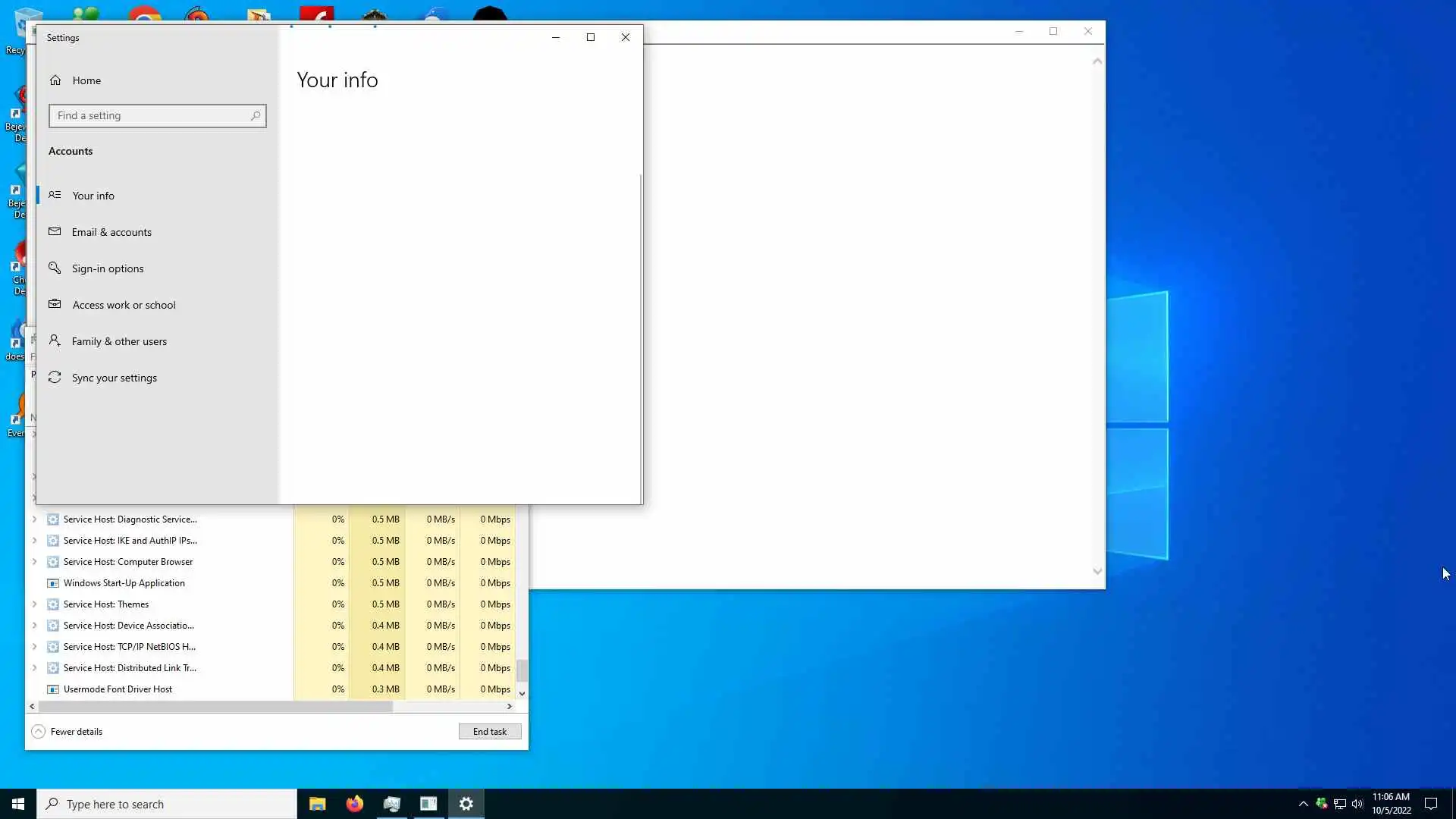Select the Email & accounts envelope icon
1456x819 pixels.
pyautogui.click(x=55, y=232)
